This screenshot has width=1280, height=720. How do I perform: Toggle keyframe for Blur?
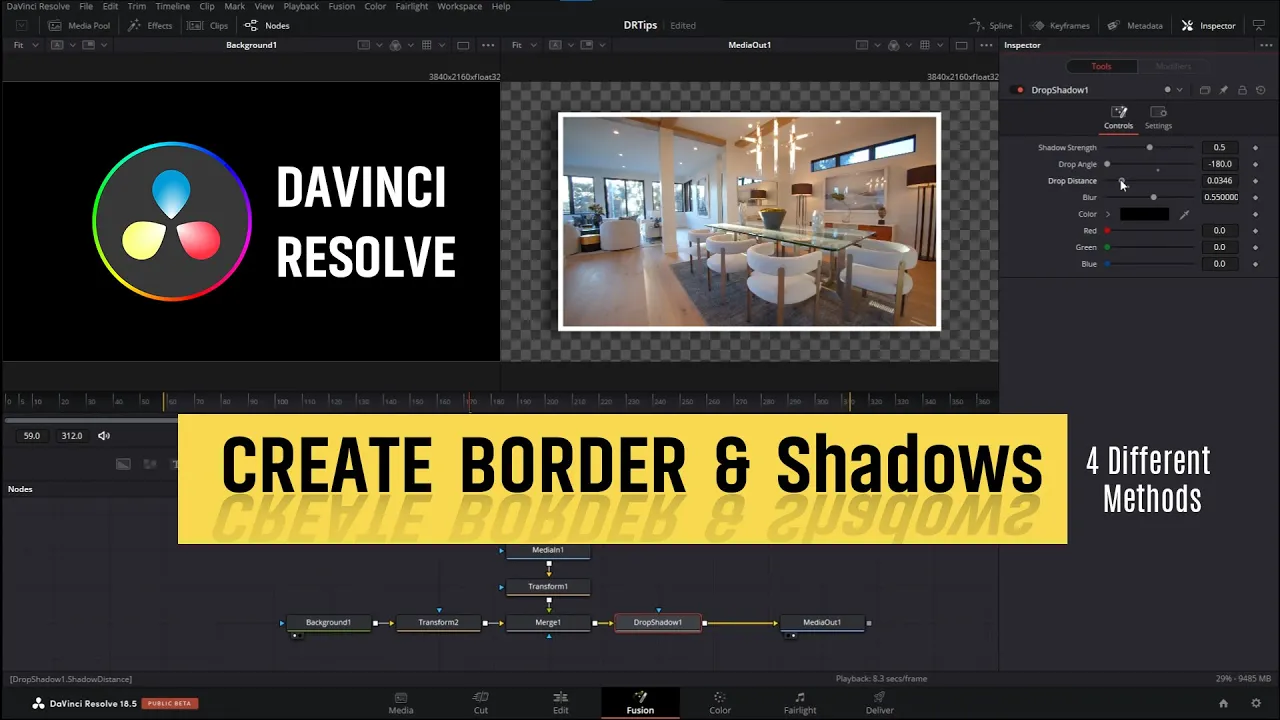[x=1255, y=197]
